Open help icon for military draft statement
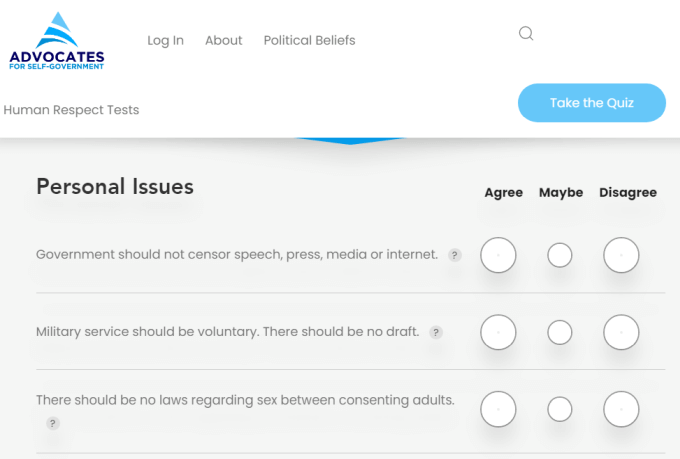The width and height of the screenshot is (680, 459). (436, 332)
